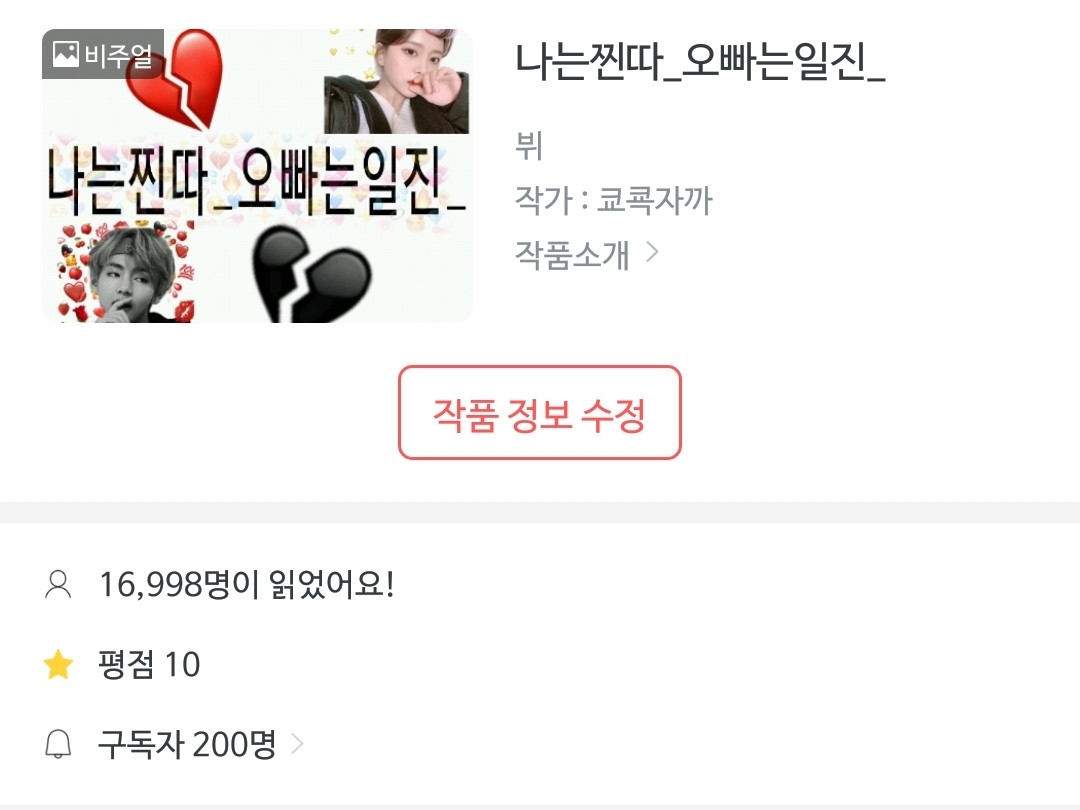Click the yellow star rating icon

click(x=59, y=665)
